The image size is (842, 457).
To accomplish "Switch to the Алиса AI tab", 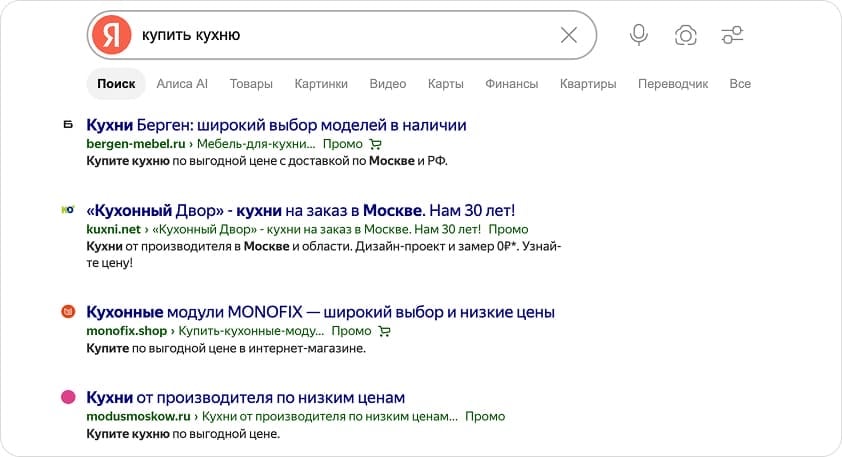I will click(x=182, y=84).
